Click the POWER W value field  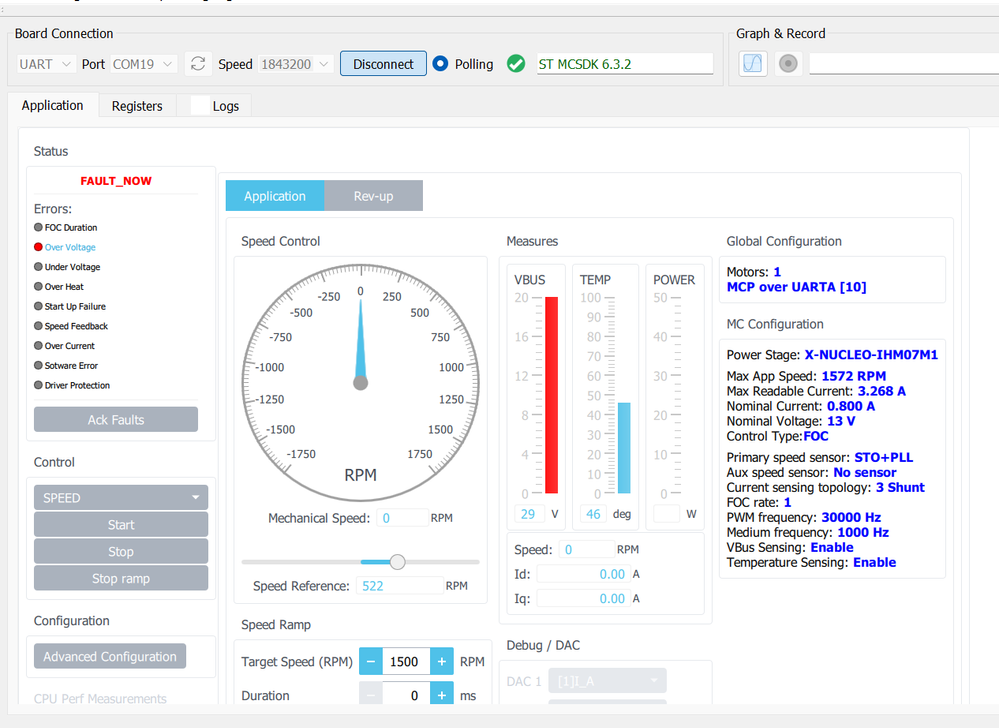pyautogui.click(x=667, y=514)
